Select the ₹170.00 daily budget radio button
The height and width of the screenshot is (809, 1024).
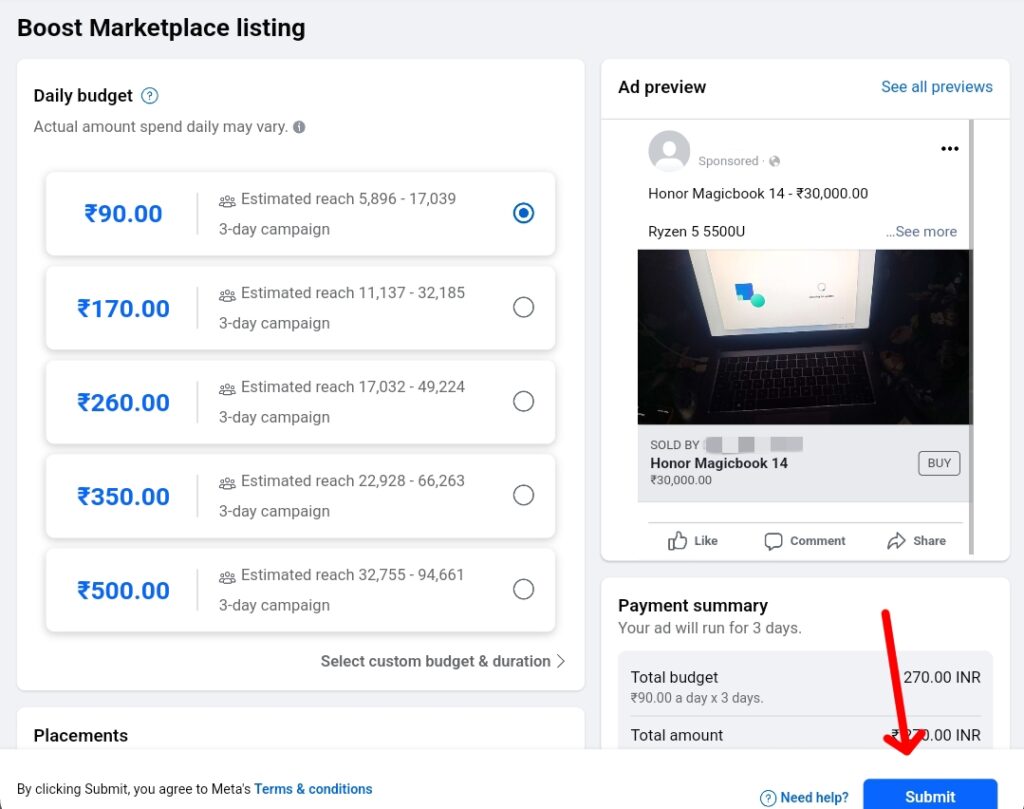[x=523, y=307]
